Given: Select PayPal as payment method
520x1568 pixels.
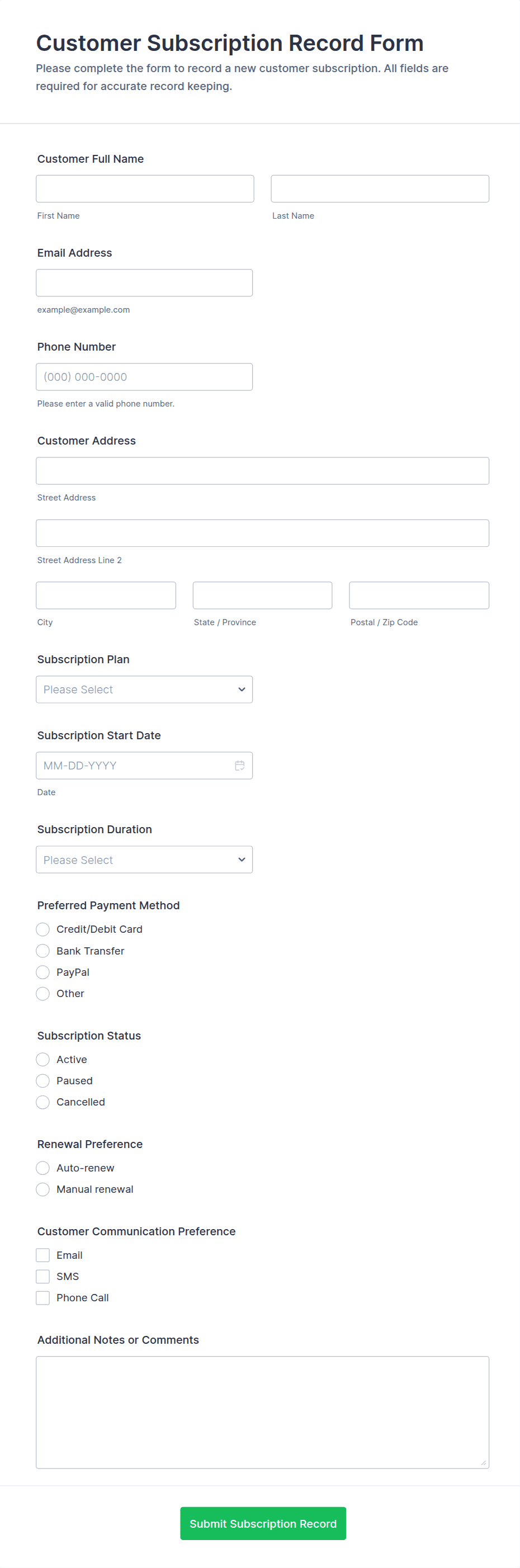Looking at the screenshot, I should [42, 971].
